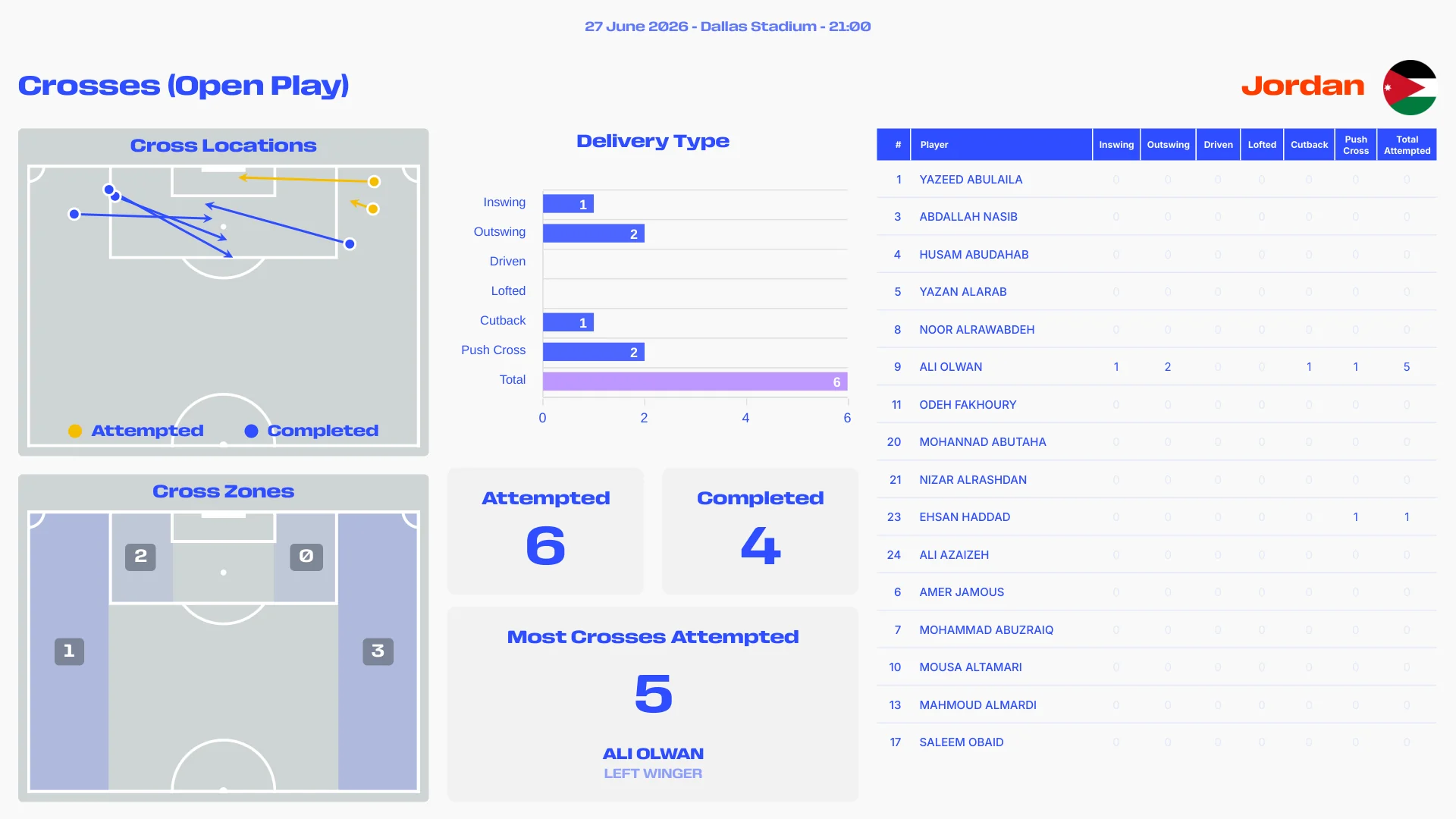The height and width of the screenshot is (819, 1456).
Task: Click the Jordan flag icon
Action: [x=1410, y=87]
